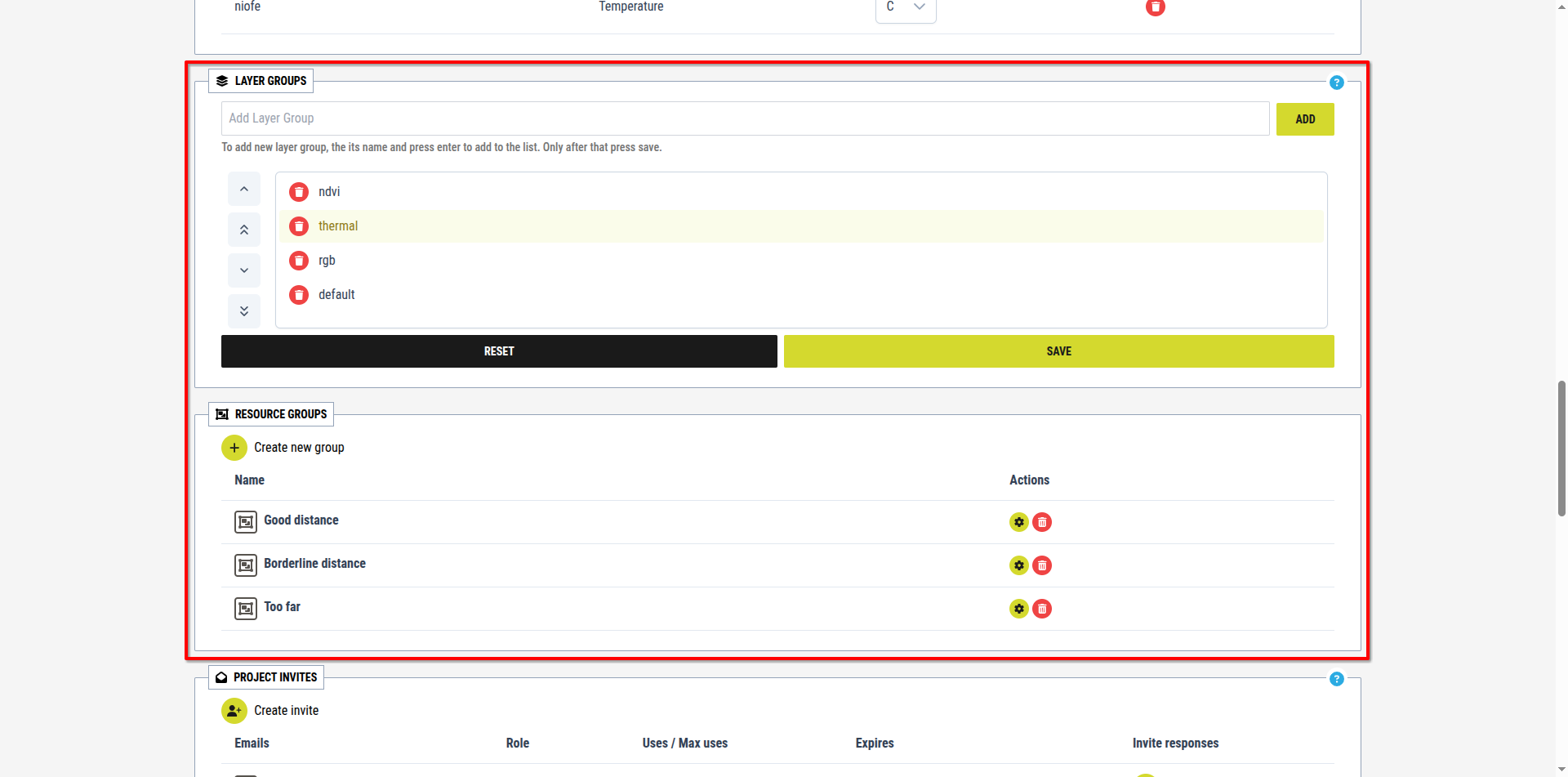Delete the Too far group
1568x777 pixels.
coord(1042,609)
